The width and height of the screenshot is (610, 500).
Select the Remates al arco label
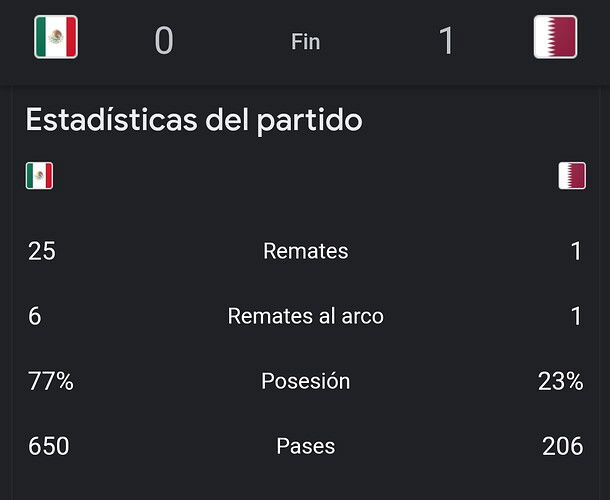(305, 316)
